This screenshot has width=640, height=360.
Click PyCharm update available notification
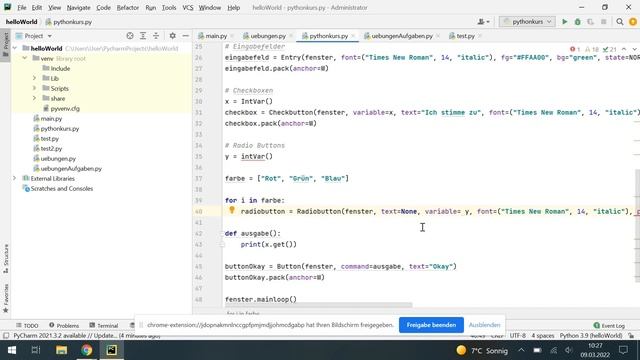(x=87, y=336)
